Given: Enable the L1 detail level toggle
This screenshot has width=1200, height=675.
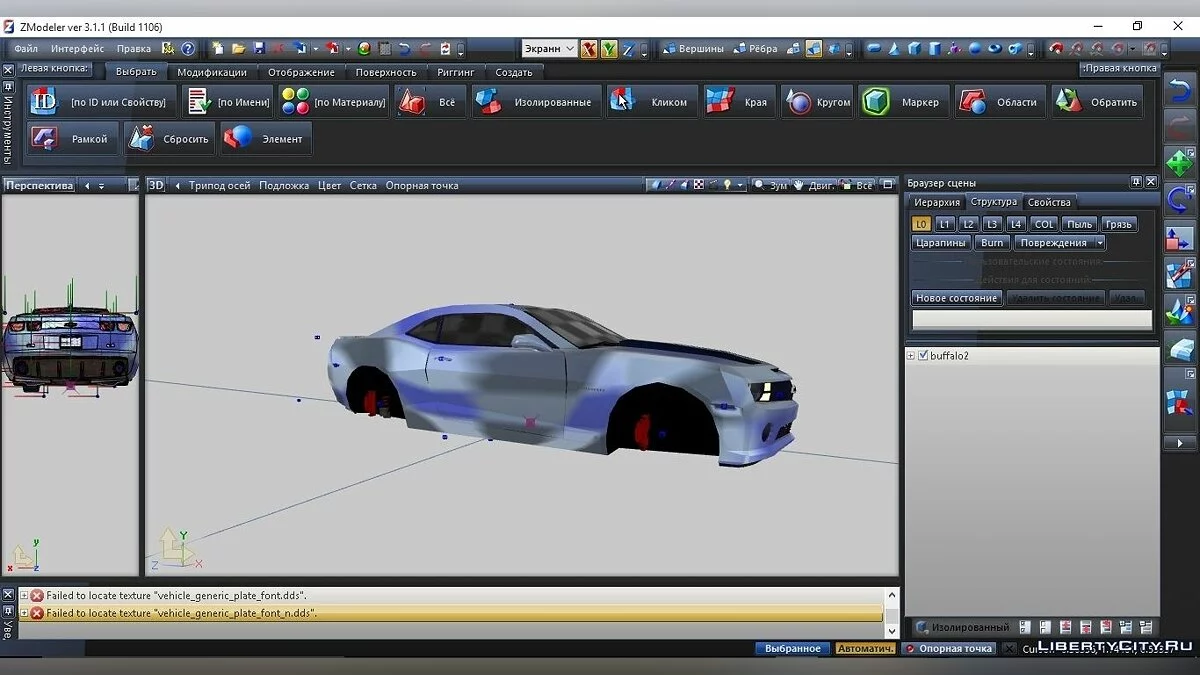Looking at the screenshot, I should point(944,224).
